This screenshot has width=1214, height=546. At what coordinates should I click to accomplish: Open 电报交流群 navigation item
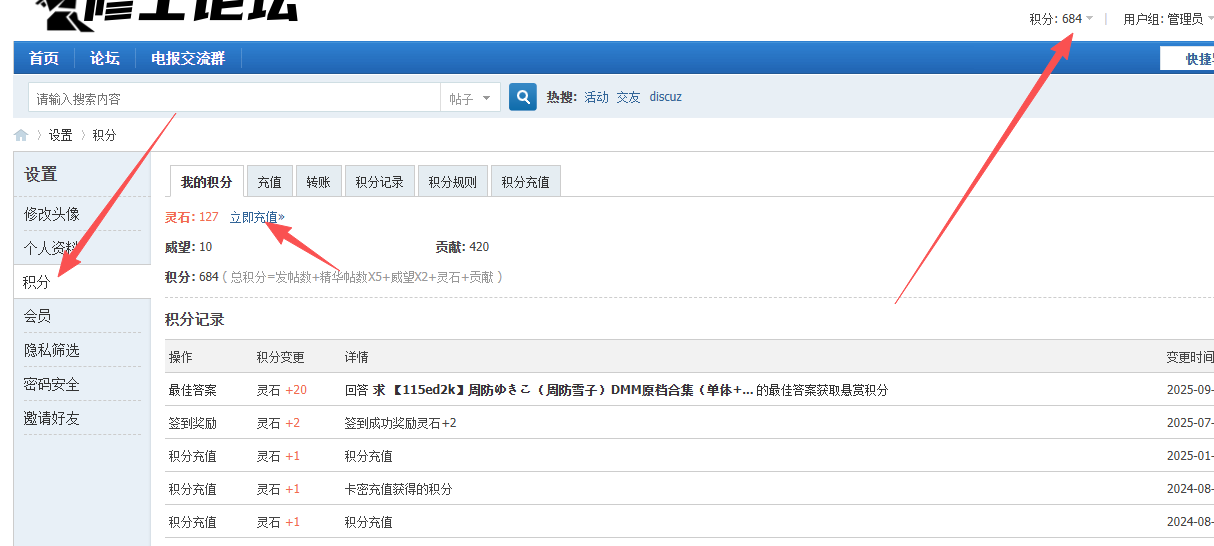[x=188, y=58]
